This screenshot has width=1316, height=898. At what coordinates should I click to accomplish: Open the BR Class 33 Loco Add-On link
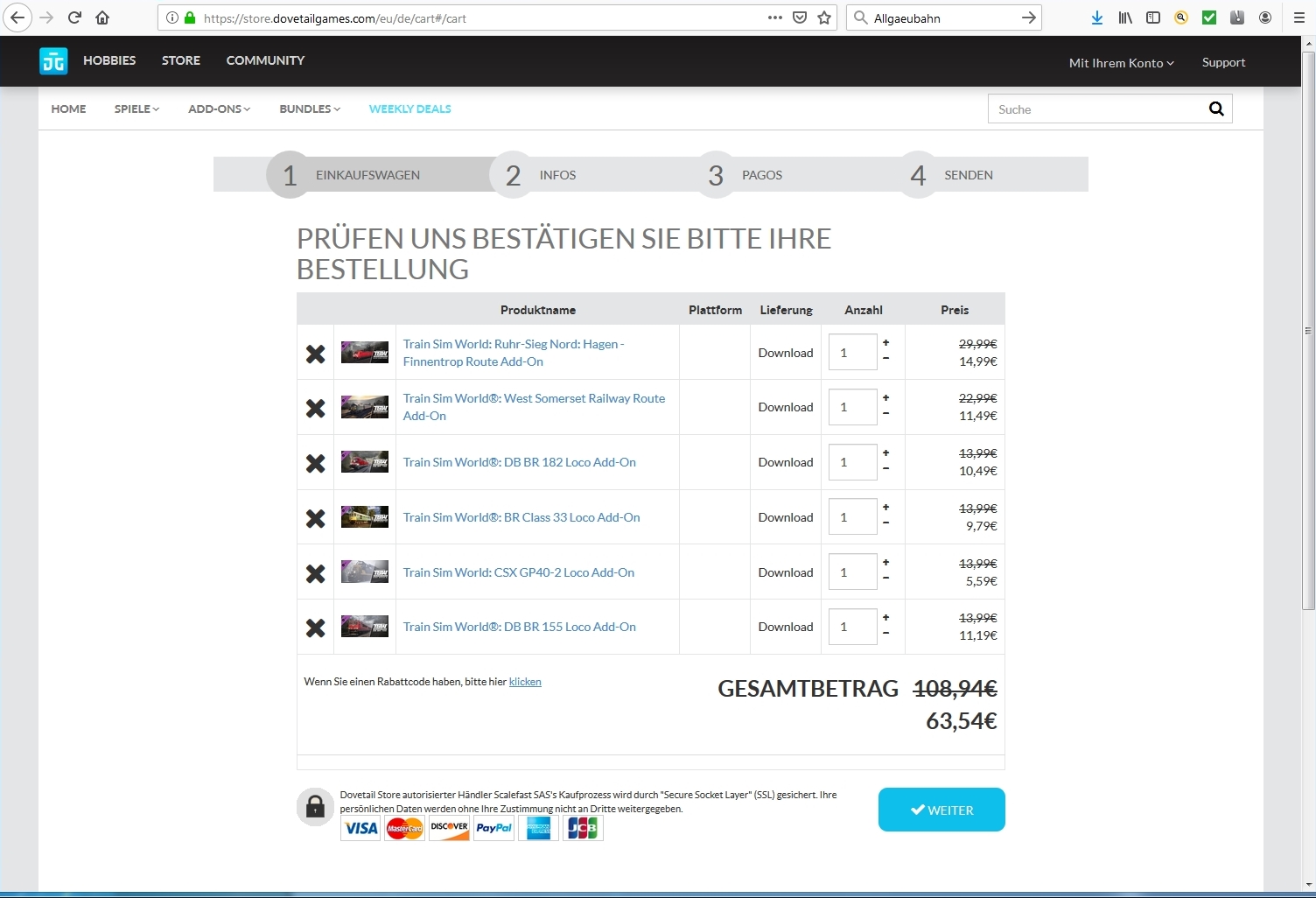[x=521, y=517]
